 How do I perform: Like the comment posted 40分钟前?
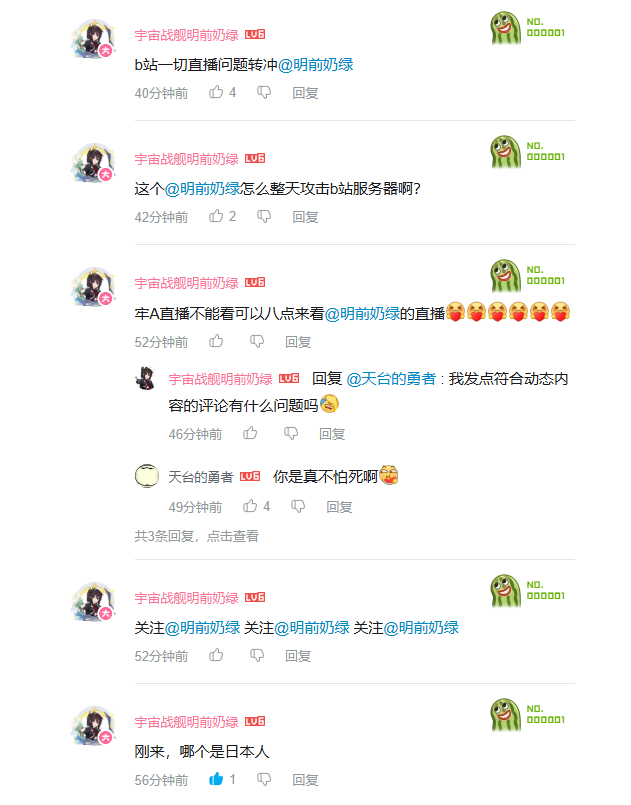(216, 92)
